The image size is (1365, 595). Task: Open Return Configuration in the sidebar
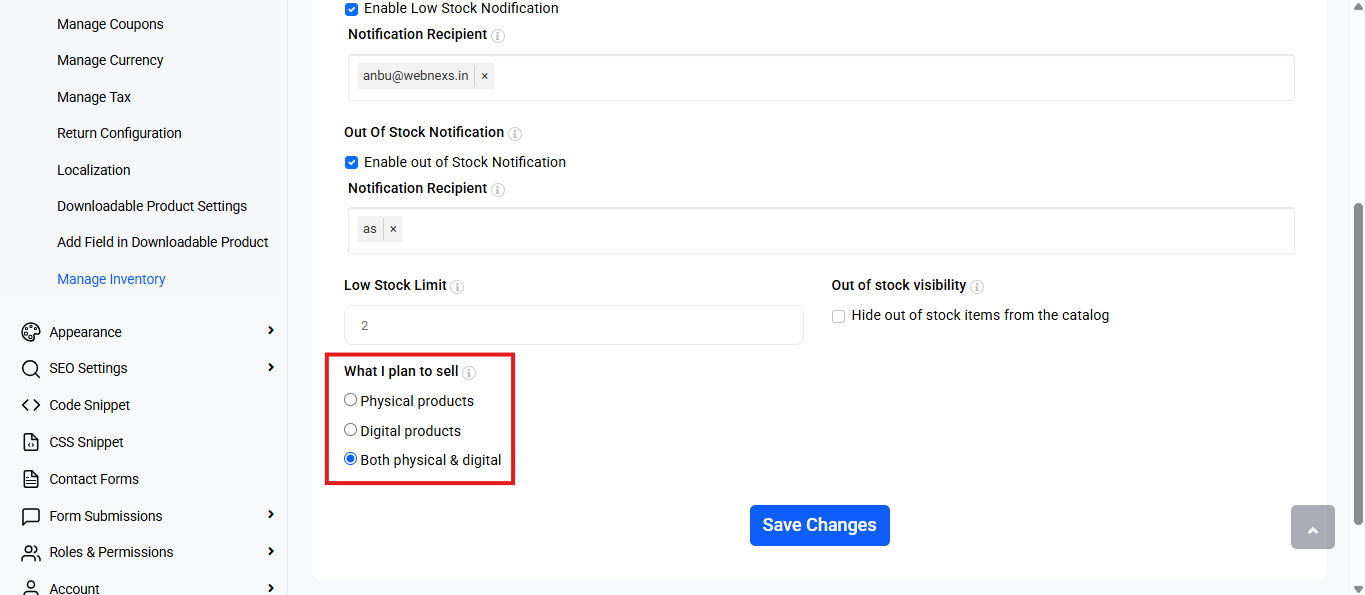pos(119,133)
